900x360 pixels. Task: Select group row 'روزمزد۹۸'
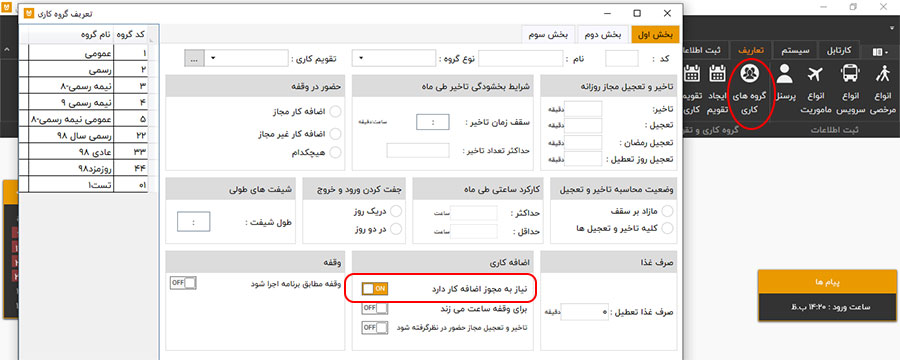[82, 169]
